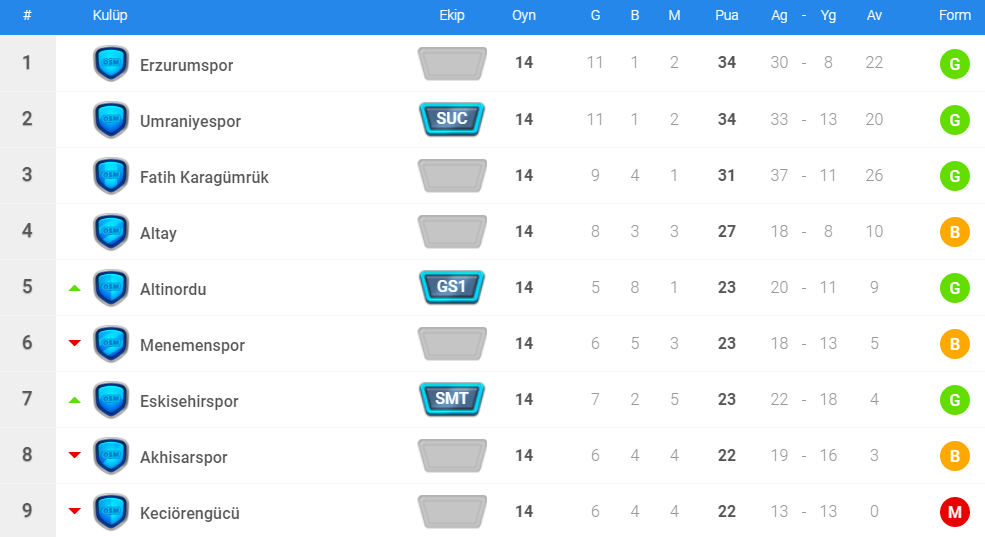Click the Oyn column header
Viewport: 985px width, 537px height.
pyautogui.click(x=524, y=16)
